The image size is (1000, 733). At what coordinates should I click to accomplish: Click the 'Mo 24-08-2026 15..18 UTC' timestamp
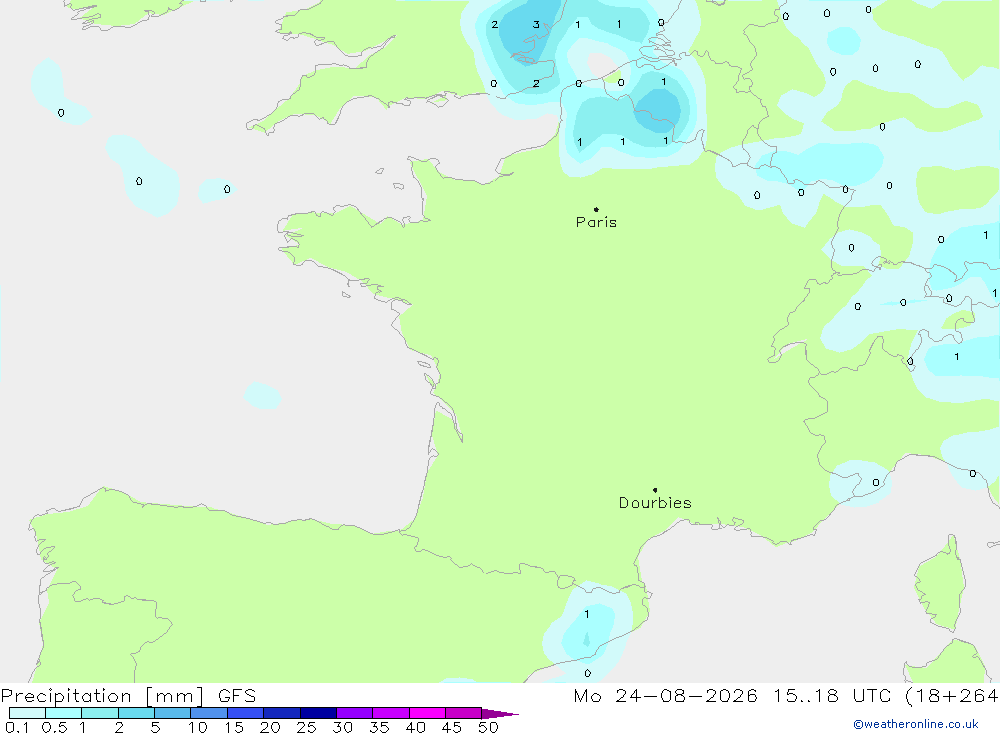[x=732, y=695]
